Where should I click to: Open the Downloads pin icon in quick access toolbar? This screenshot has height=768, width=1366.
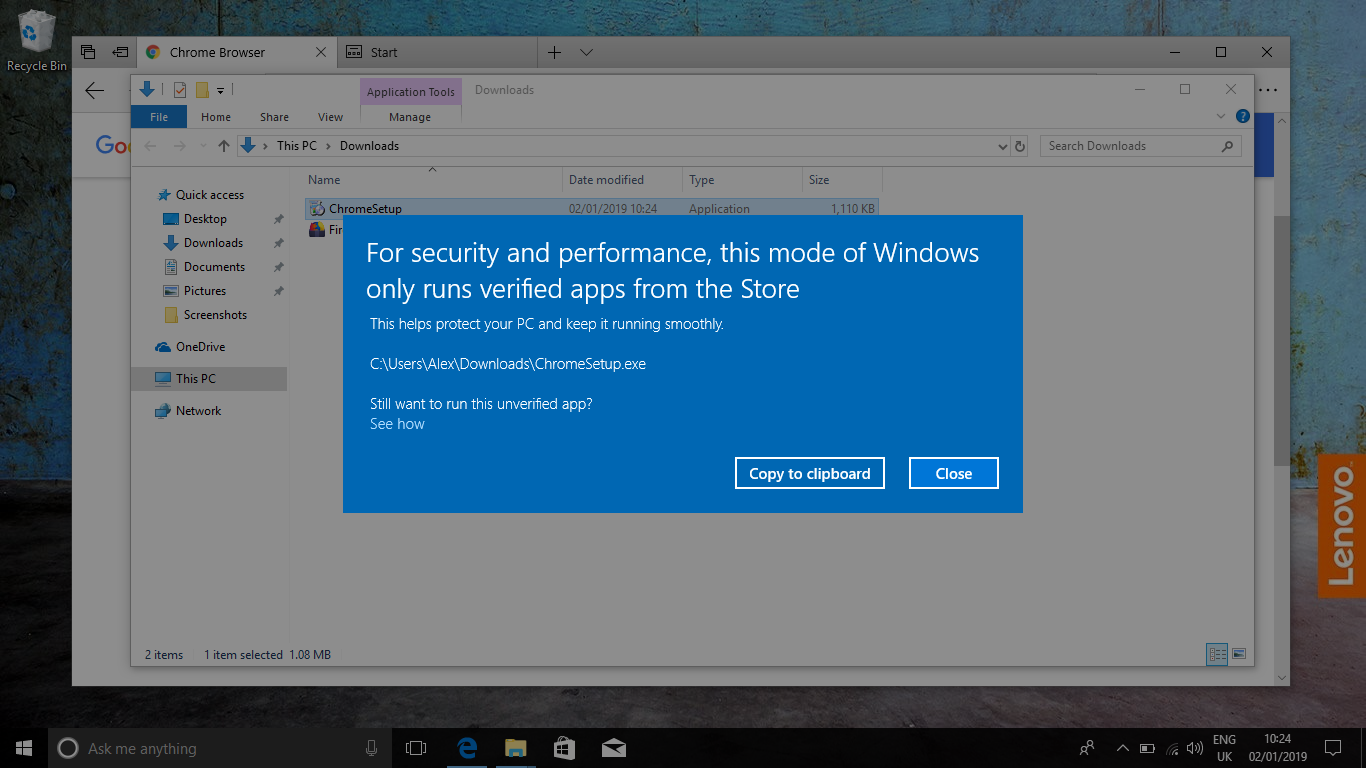147,89
